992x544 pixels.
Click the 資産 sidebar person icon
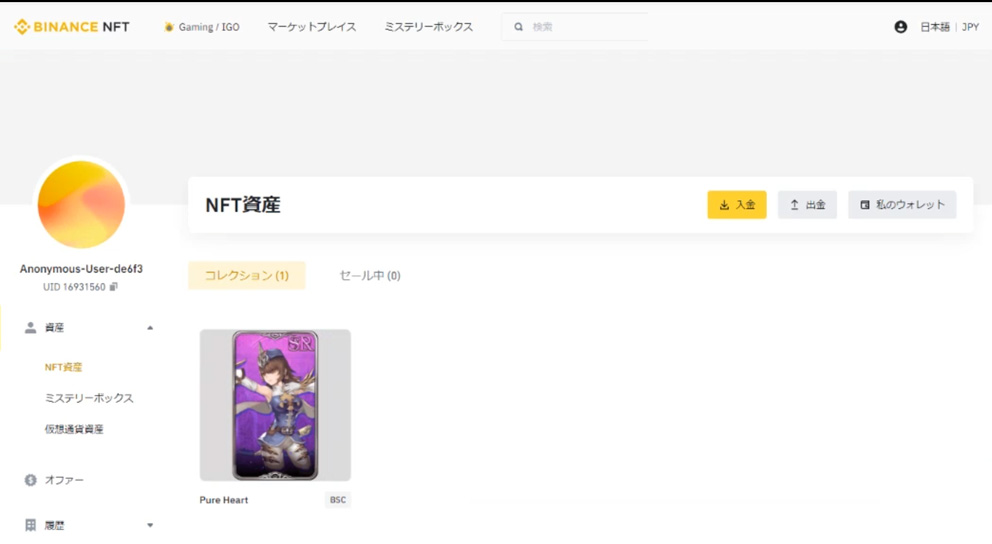pyautogui.click(x=30, y=327)
